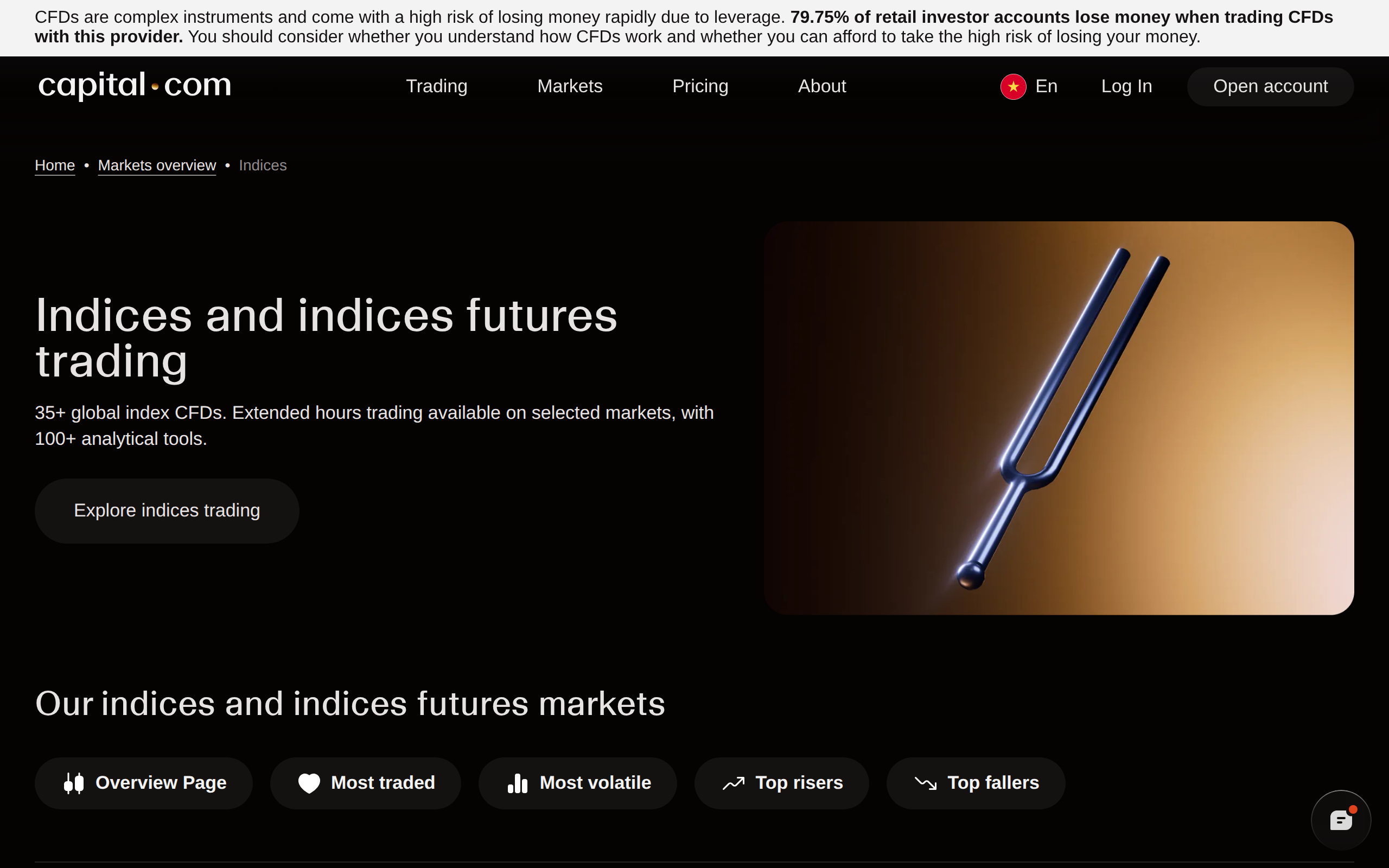Open the En language selector
The width and height of the screenshot is (1389, 868).
pyautogui.click(x=1046, y=86)
